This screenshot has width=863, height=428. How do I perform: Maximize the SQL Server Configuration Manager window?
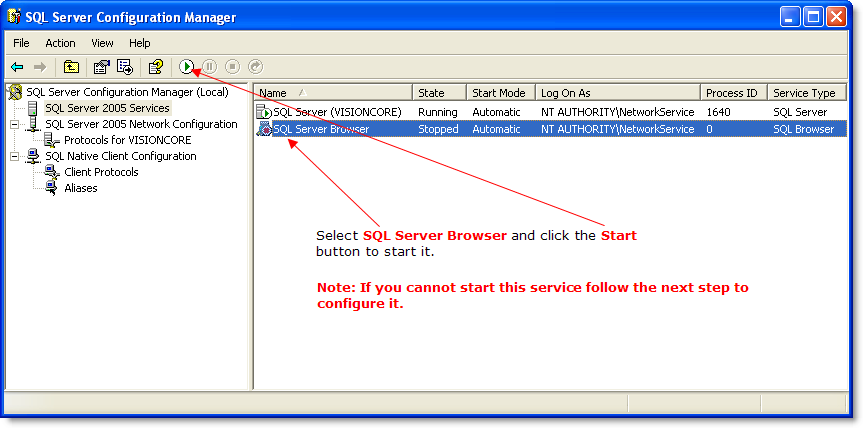pyautogui.click(x=813, y=17)
